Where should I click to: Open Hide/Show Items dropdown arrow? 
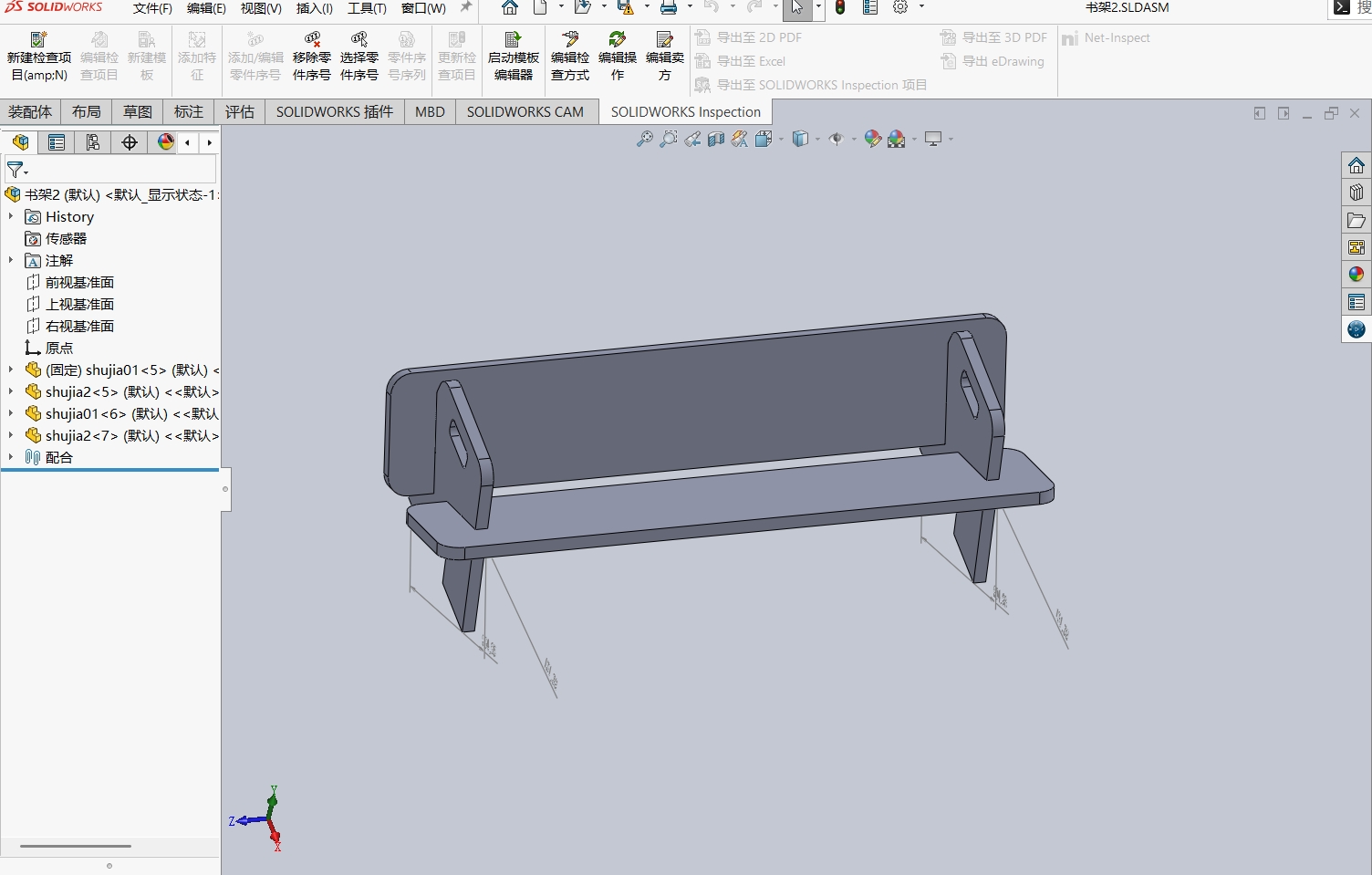[x=854, y=140]
